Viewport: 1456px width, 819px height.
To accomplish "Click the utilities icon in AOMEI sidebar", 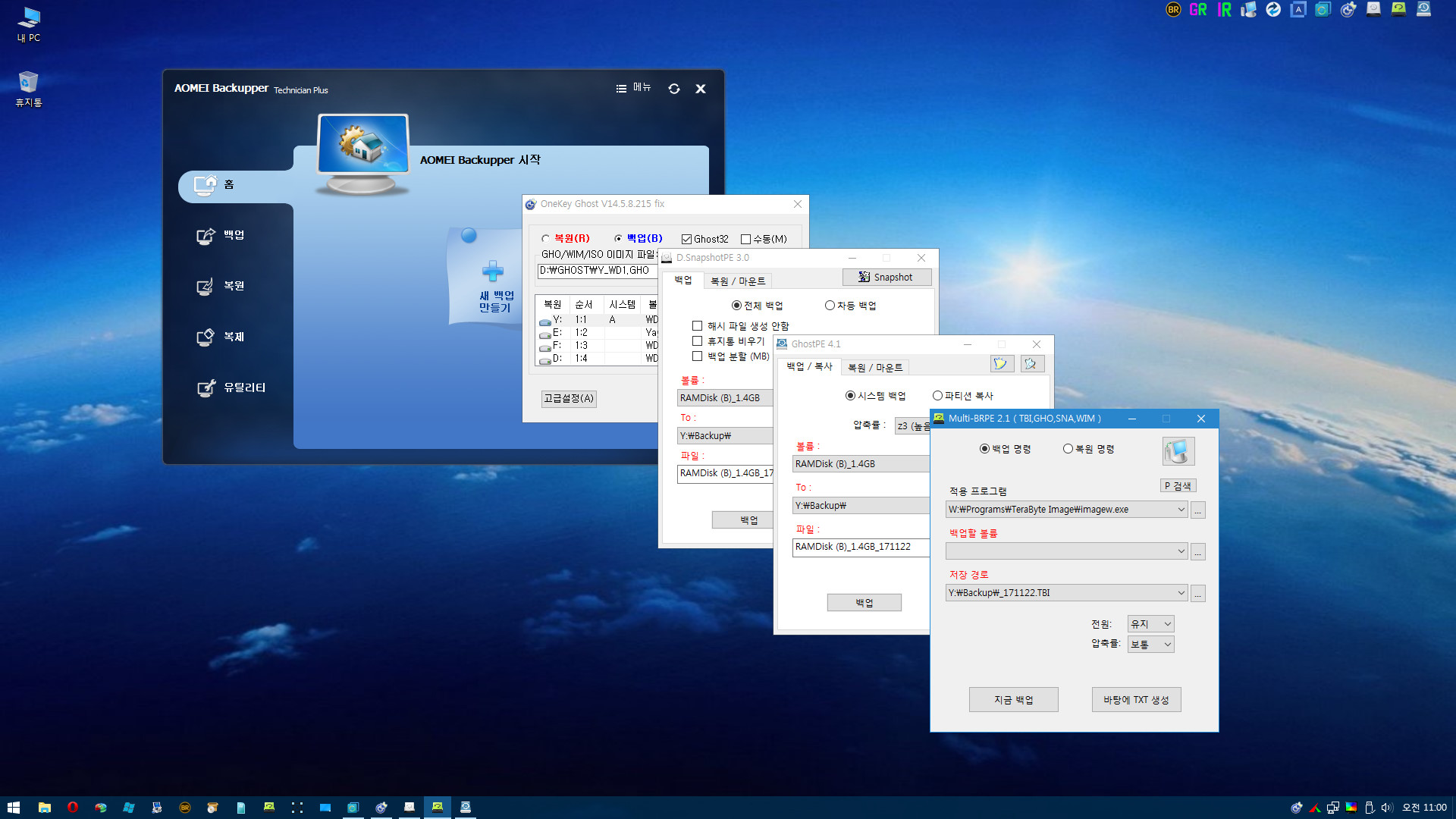I will (206, 388).
